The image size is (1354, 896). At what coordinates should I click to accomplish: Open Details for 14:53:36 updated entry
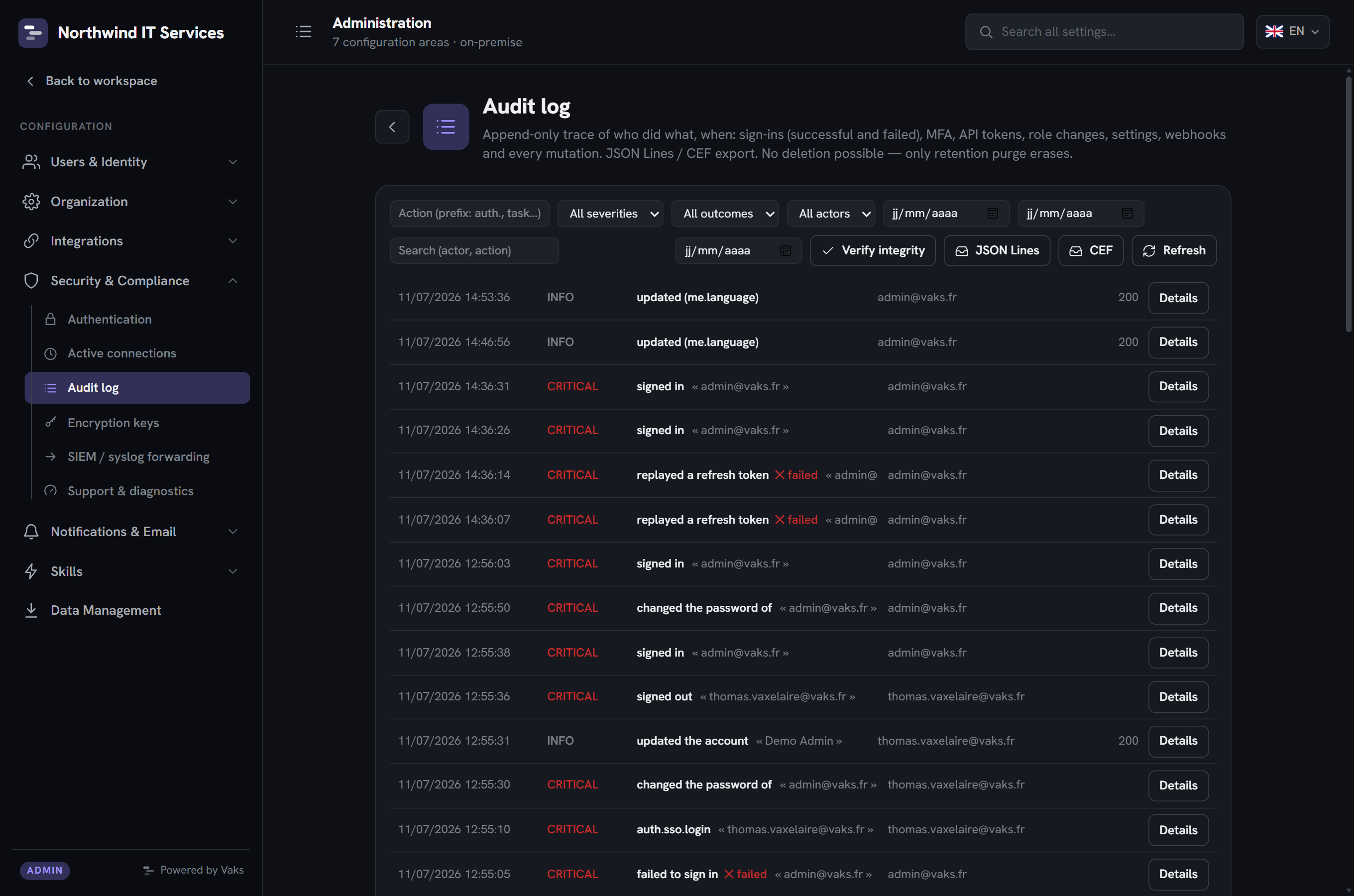(x=1178, y=298)
